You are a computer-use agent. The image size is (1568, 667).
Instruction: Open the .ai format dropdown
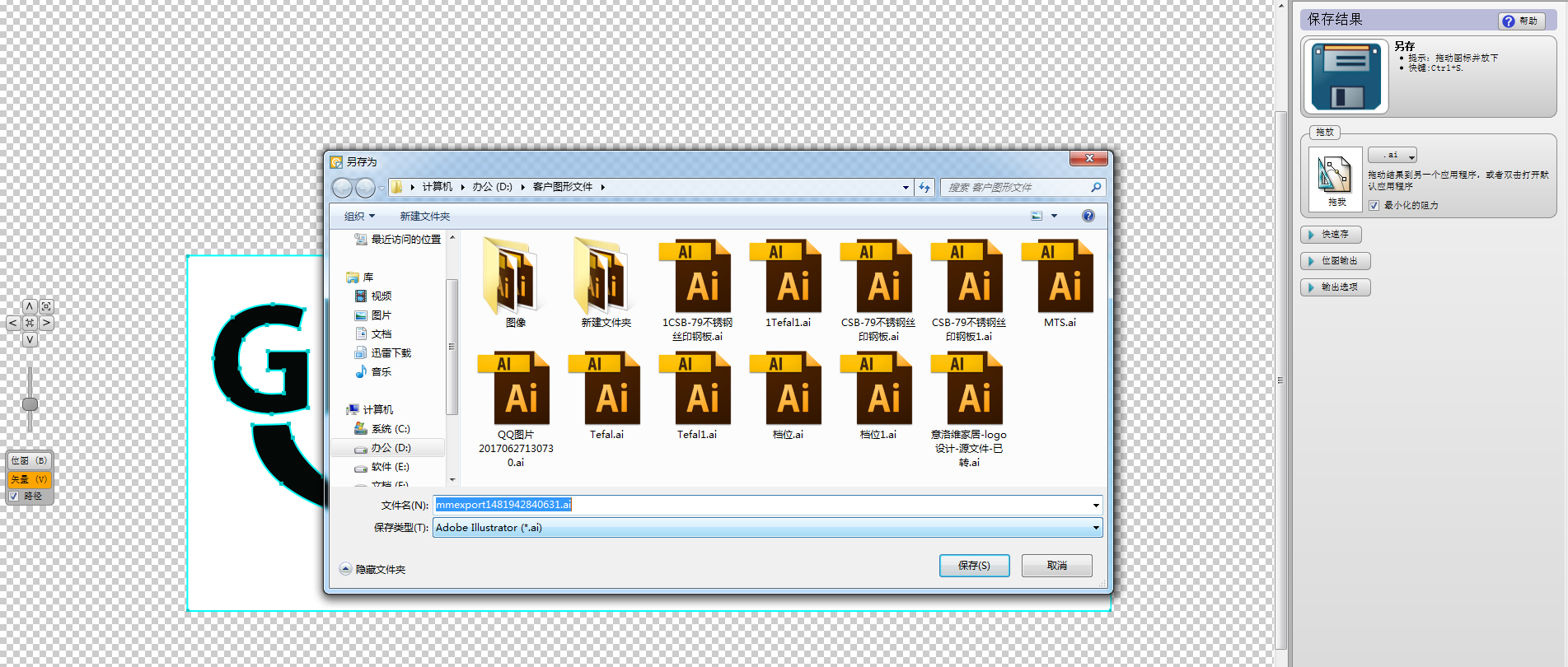pyautogui.click(x=1392, y=156)
